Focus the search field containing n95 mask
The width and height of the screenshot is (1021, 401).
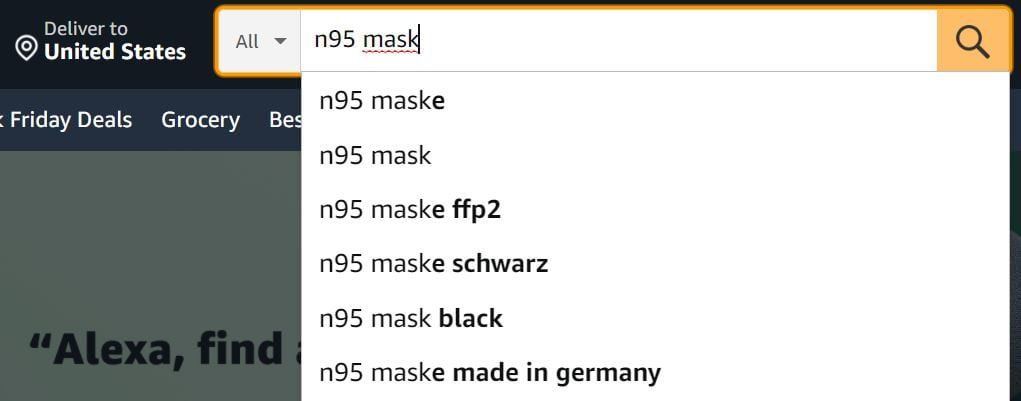pos(619,42)
